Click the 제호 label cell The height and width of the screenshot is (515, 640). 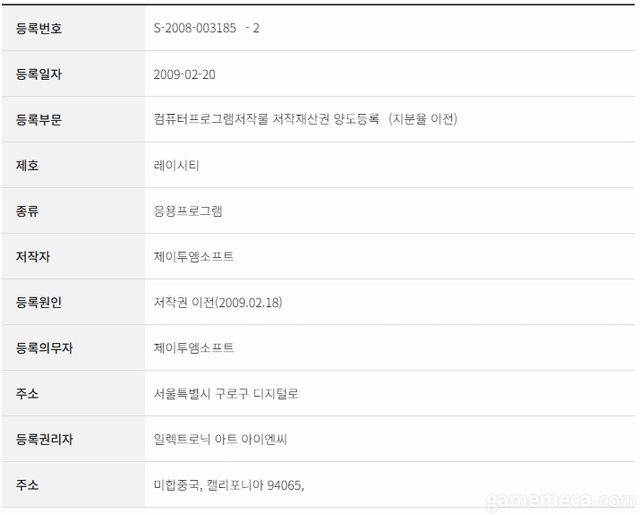click(x=27, y=165)
